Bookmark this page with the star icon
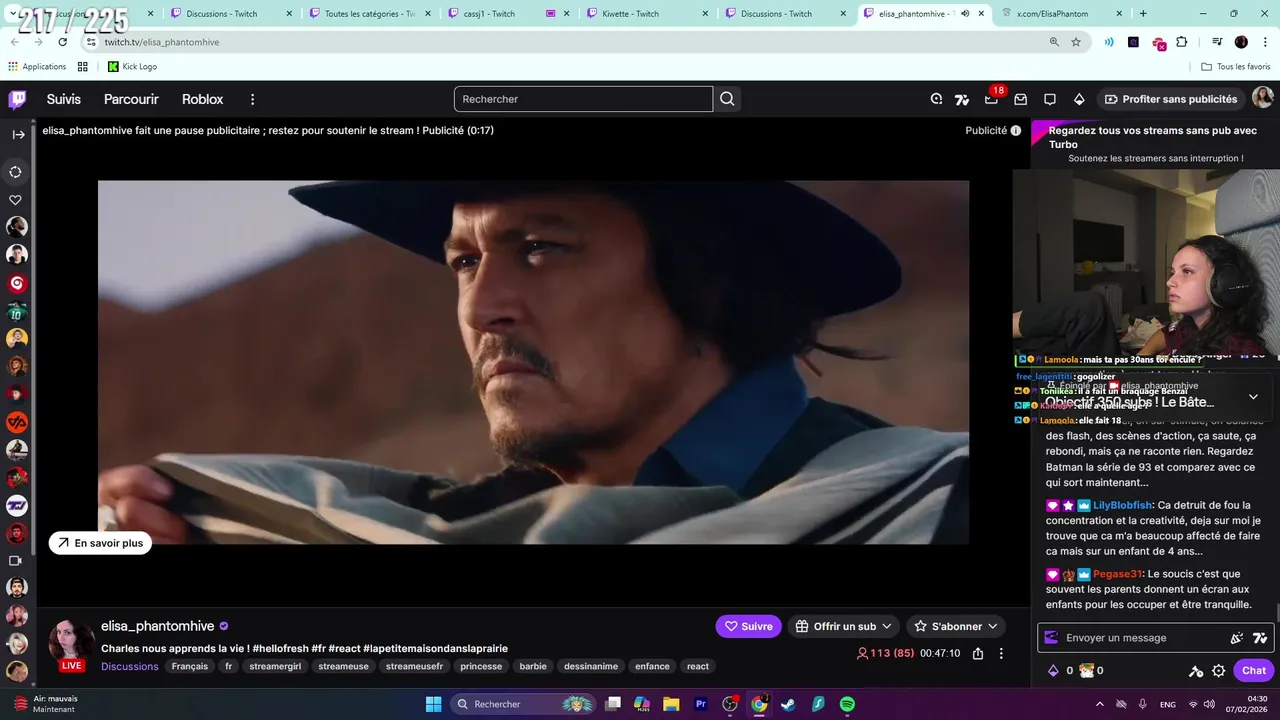The image size is (1280, 720). (1076, 42)
